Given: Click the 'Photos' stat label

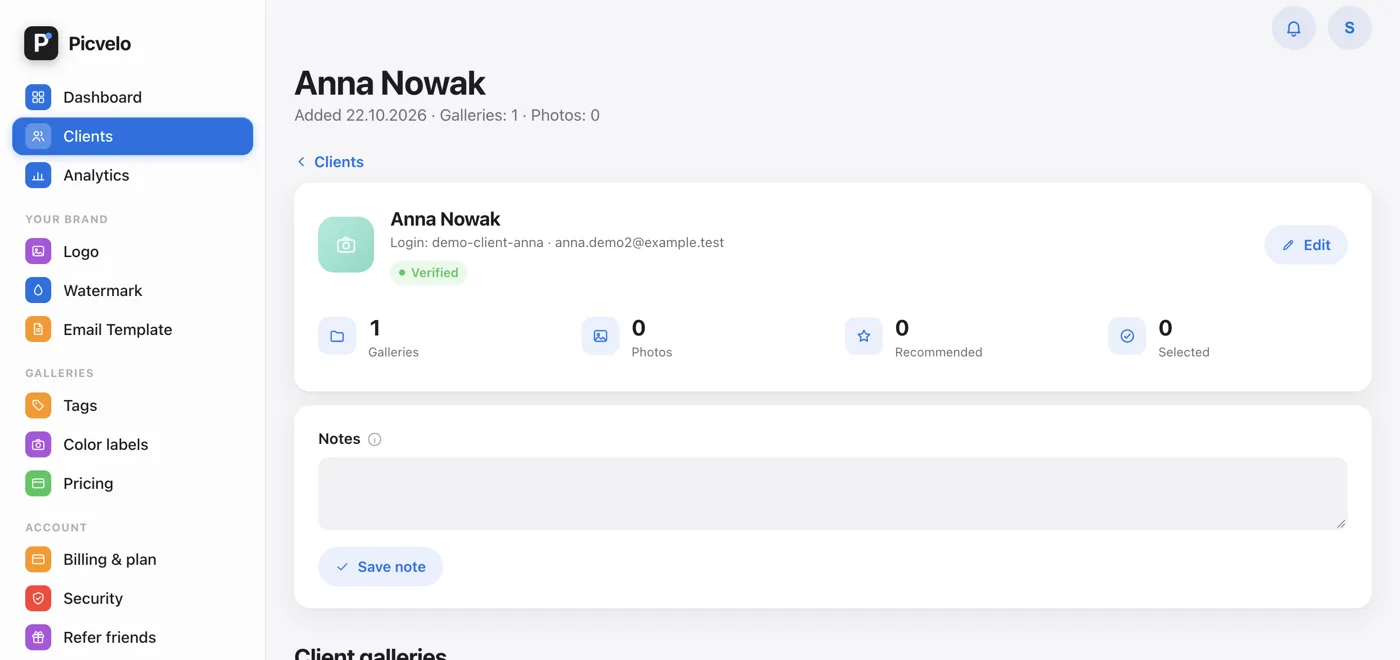Looking at the screenshot, I should point(652,352).
